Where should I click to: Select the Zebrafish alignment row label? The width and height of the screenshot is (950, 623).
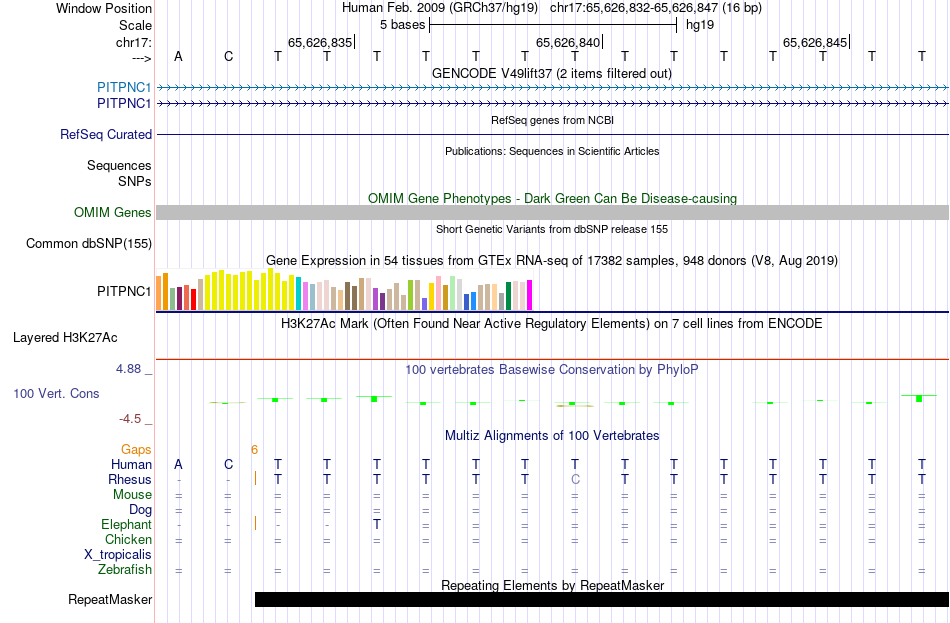[125, 570]
